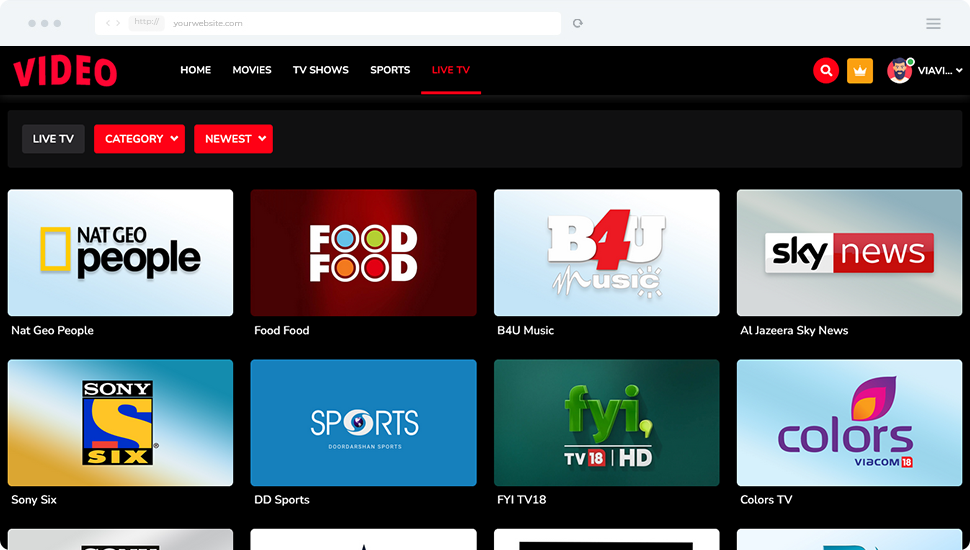This screenshot has height=550, width=970.
Task: Click the VIDEO site logo
Action: tap(65, 71)
